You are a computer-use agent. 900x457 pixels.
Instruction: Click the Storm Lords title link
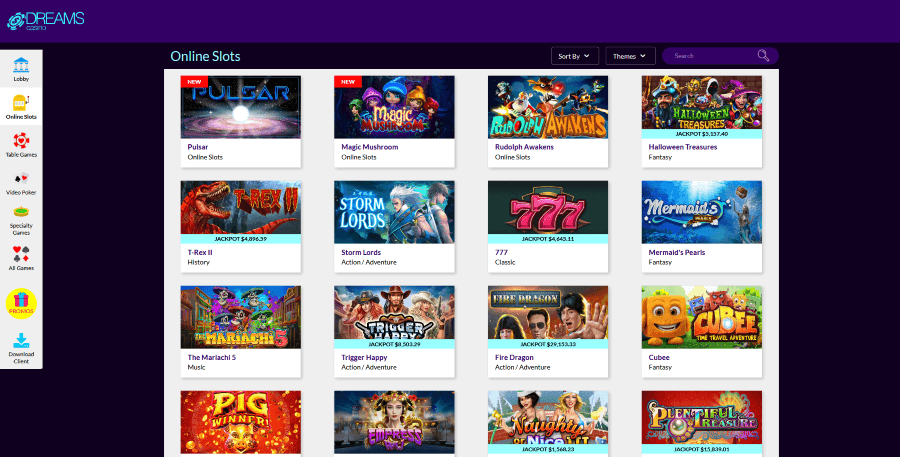pos(361,252)
